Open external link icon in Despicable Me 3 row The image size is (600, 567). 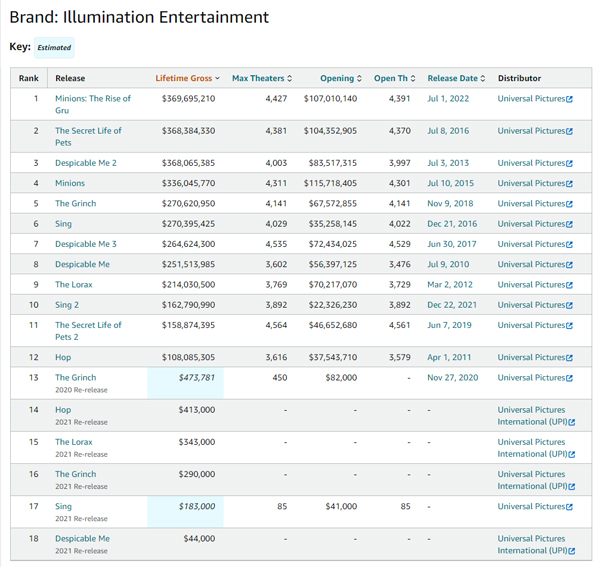coord(569,244)
